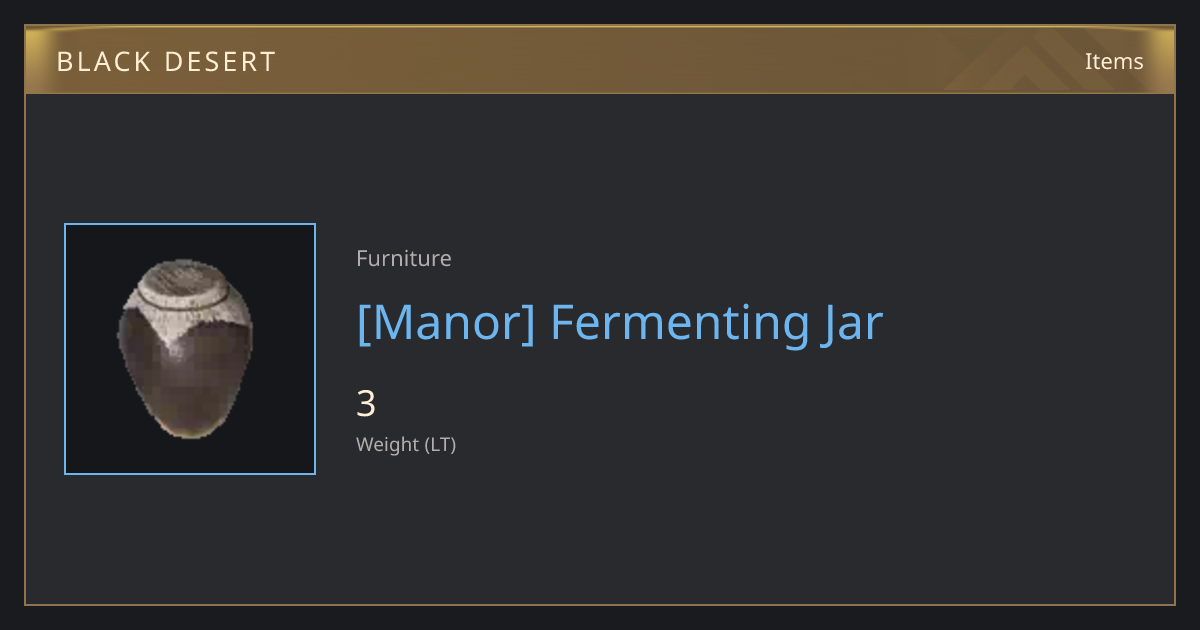This screenshot has width=1200, height=630.
Task: Open the [Manor] Fermenting Jar title link
Action: (620, 323)
